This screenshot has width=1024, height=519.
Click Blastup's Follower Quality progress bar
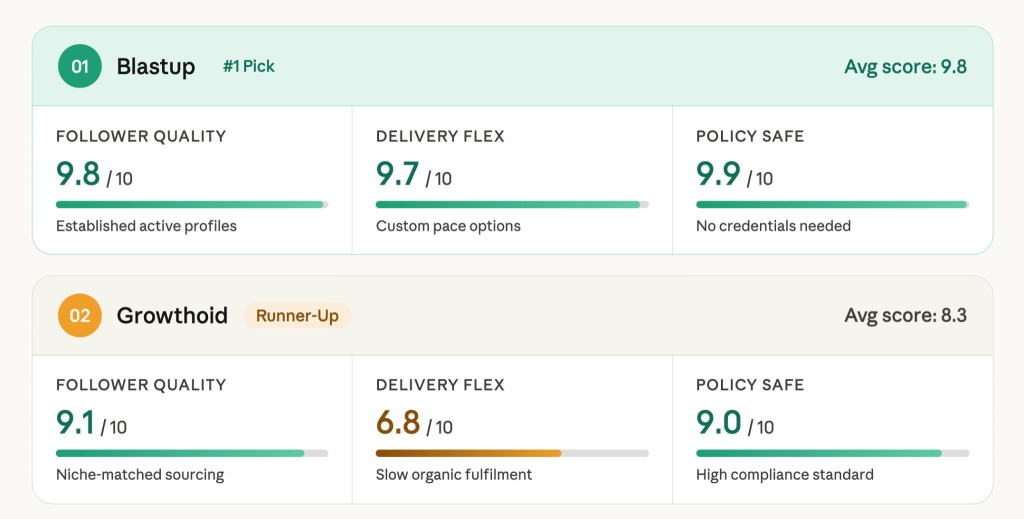pyautogui.click(x=192, y=204)
